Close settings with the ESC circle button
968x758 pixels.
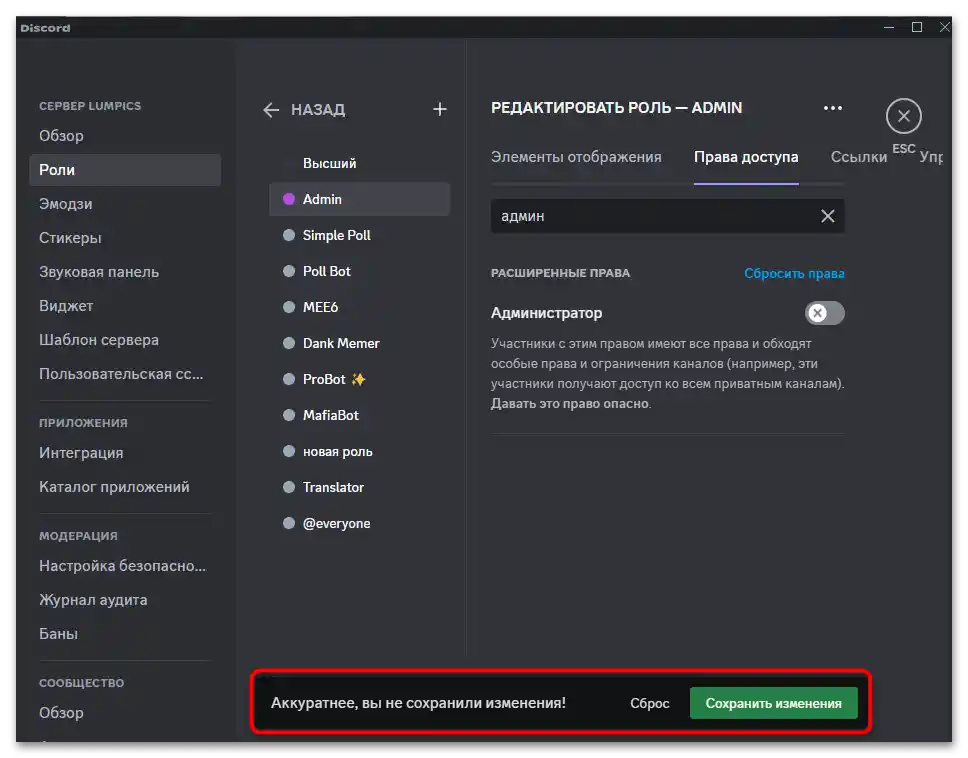coord(903,117)
